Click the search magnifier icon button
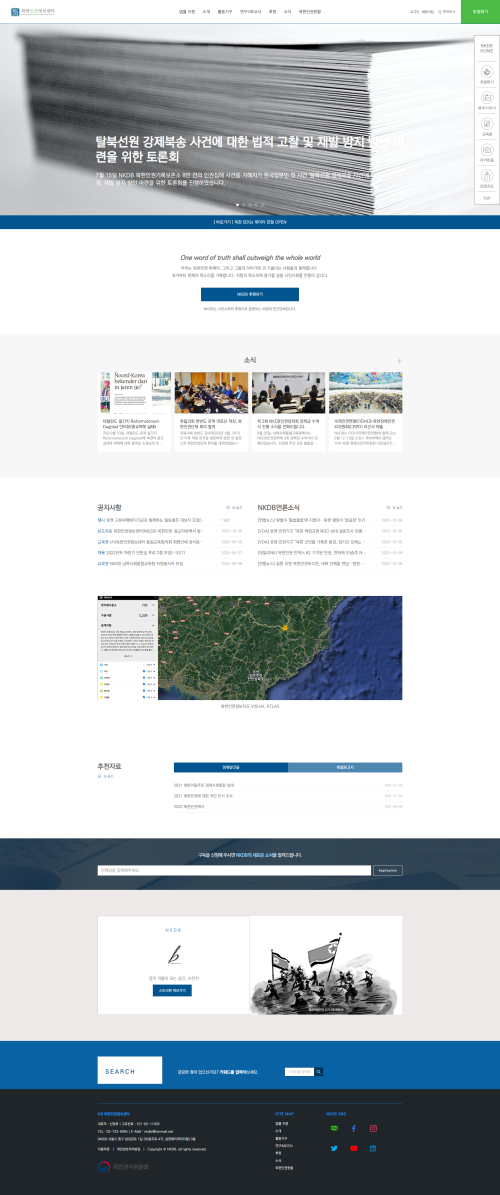The image size is (500, 1195). point(319,1071)
